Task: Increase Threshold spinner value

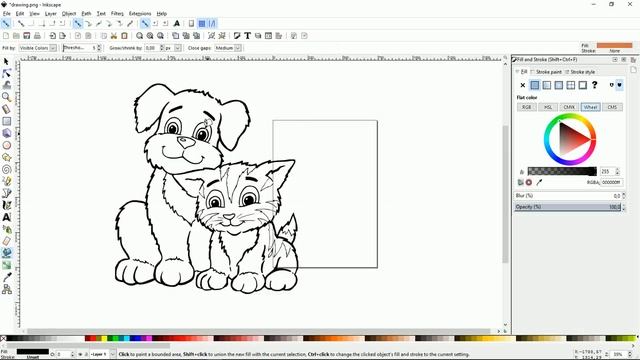Action: point(99,47)
